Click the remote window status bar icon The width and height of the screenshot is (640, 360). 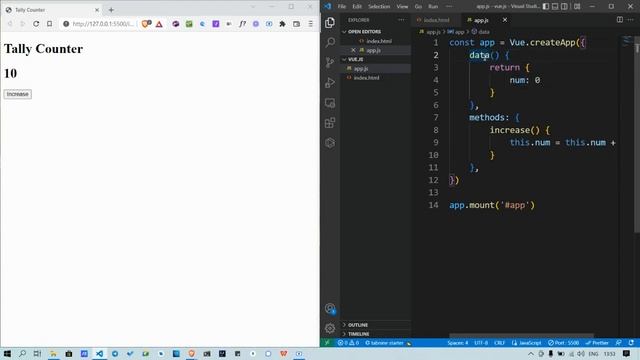tap(327, 343)
